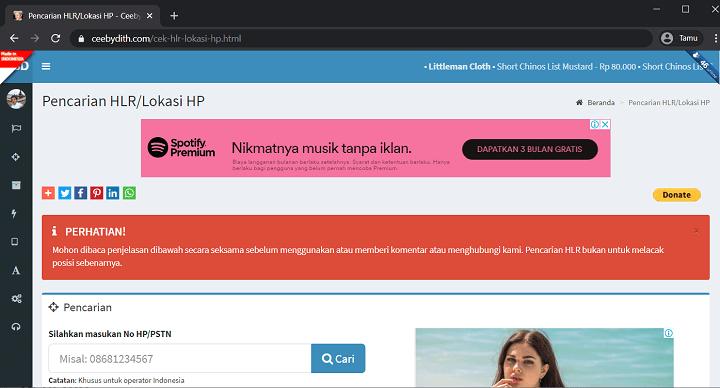Click the page heading Pencarian HLR/Lokasi HP
The height and width of the screenshot is (388, 720).
pyautogui.click(x=123, y=101)
